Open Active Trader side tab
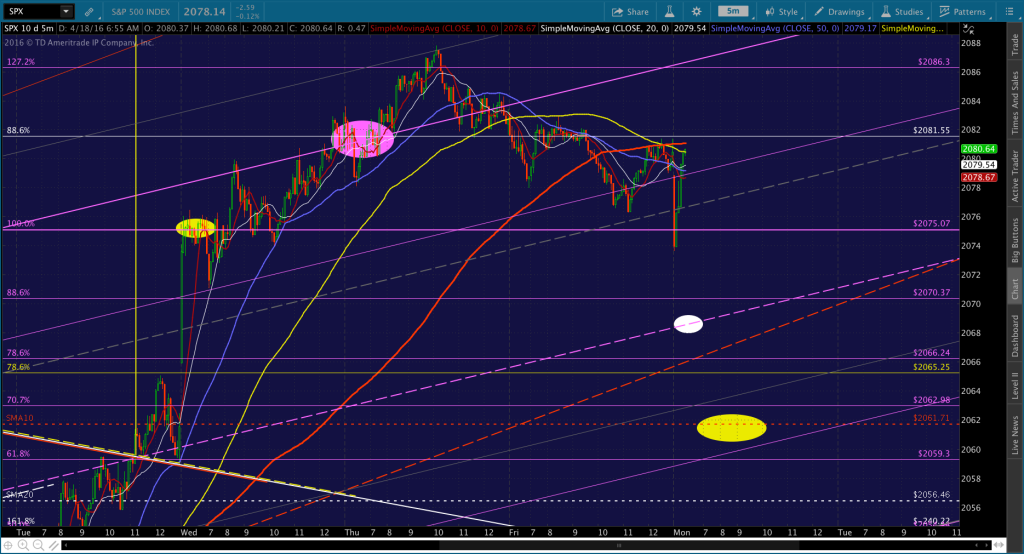 pos(1015,176)
